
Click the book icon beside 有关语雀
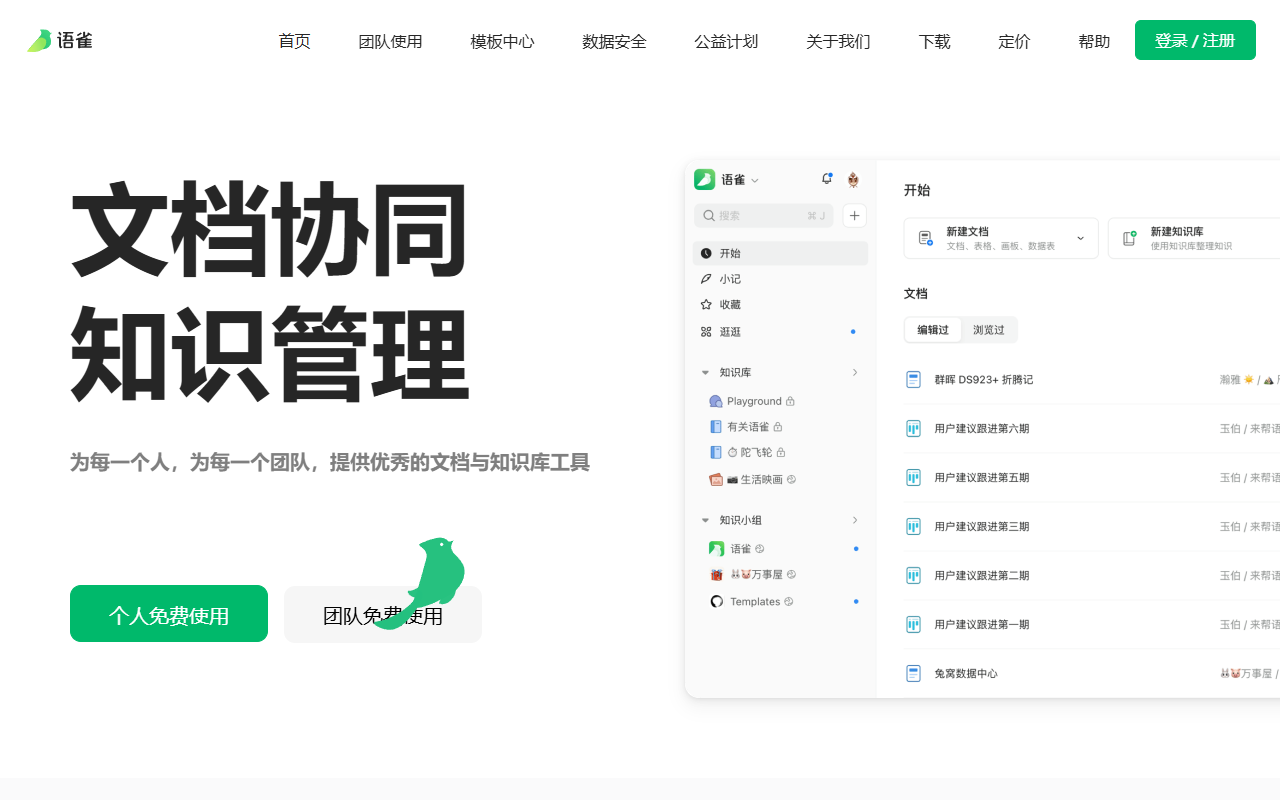click(716, 427)
